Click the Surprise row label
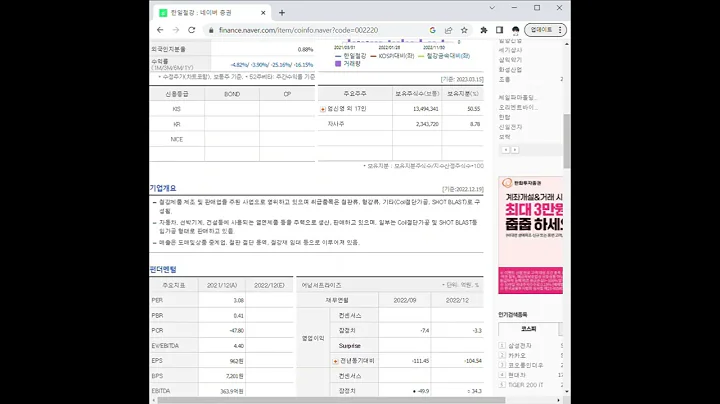 coord(349,346)
